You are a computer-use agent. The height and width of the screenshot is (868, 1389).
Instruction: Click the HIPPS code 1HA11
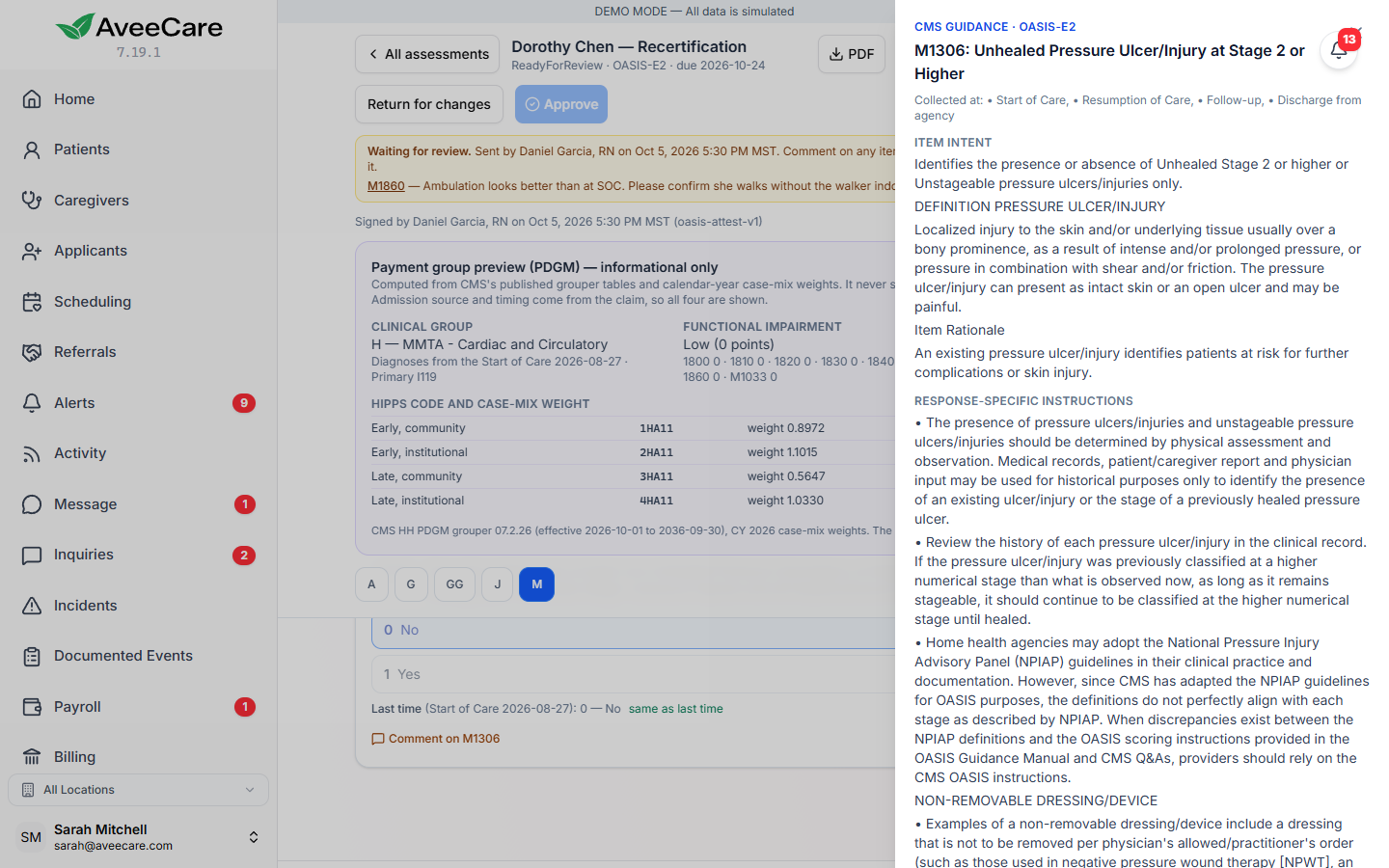click(657, 428)
